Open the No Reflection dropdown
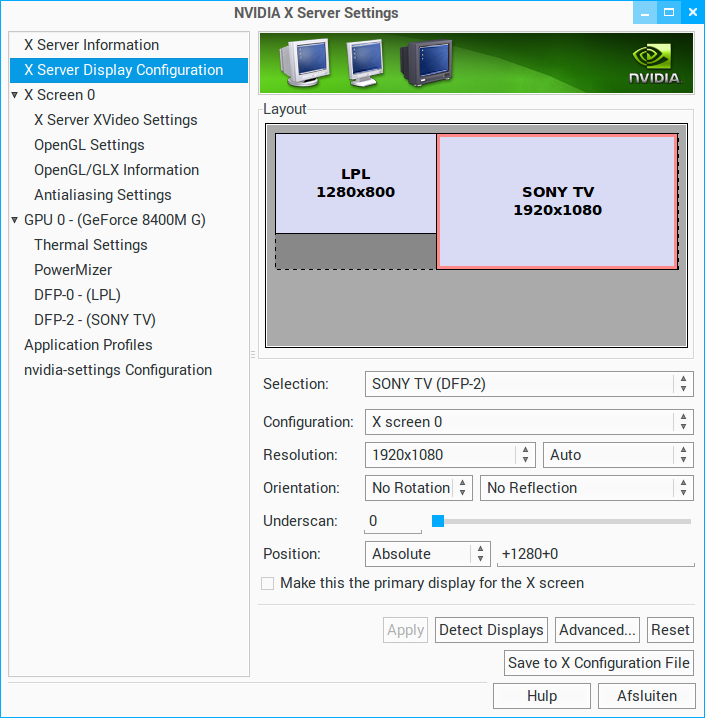The height and width of the screenshot is (718, 705). coord(586,488)
